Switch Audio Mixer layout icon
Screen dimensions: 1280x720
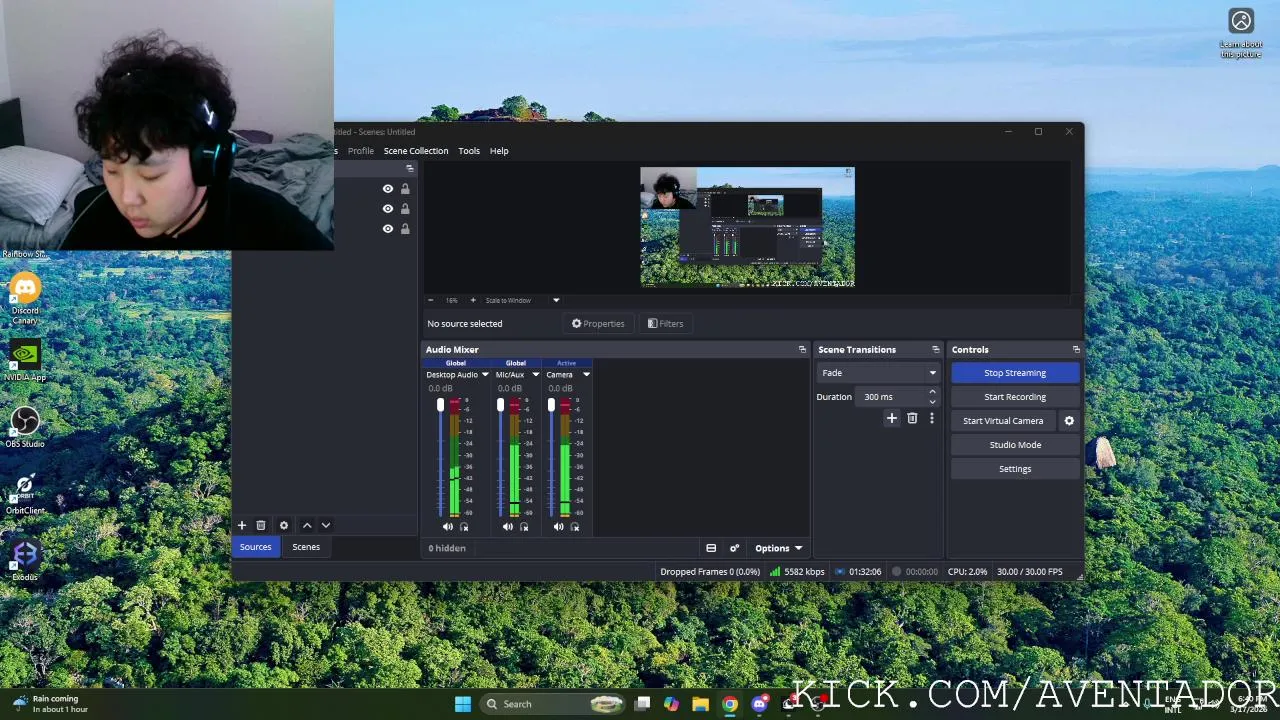click(x=711, y=548)
